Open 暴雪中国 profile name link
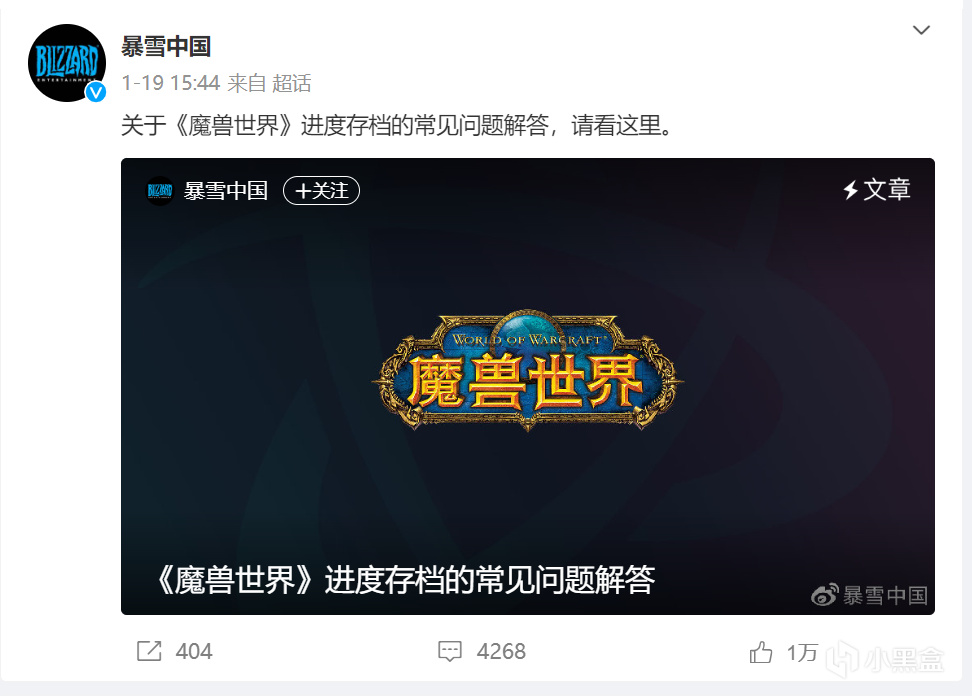Screen dimensions: 972x696 point(166,46)
